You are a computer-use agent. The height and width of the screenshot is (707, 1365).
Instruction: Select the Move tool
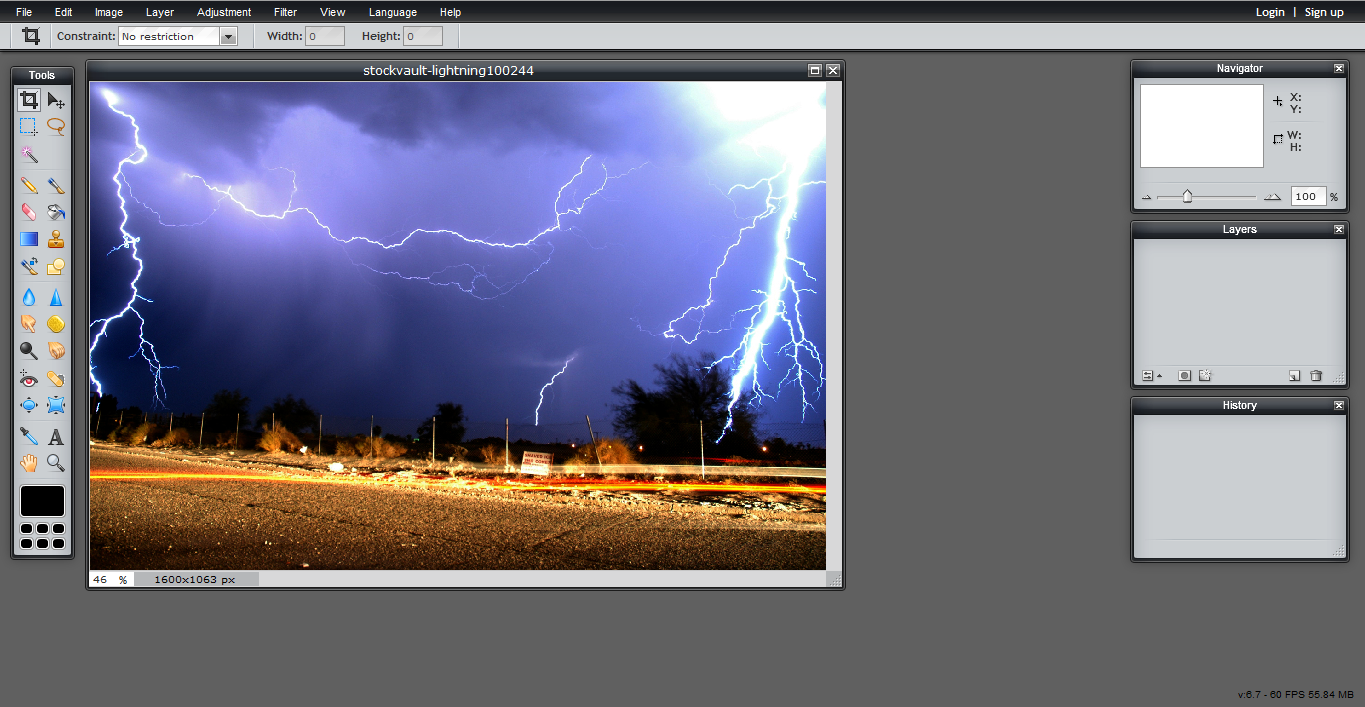pos(56,100)
